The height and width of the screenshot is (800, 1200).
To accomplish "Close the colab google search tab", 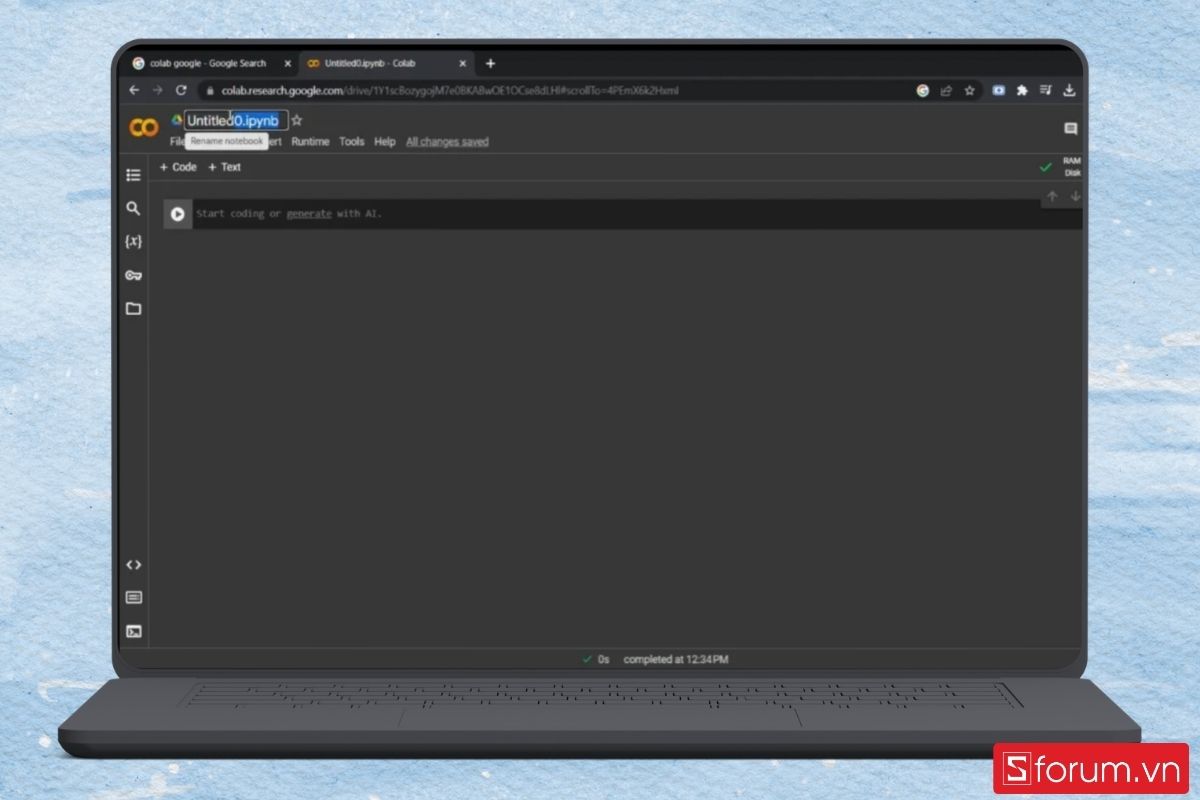I will click(288, 63).
